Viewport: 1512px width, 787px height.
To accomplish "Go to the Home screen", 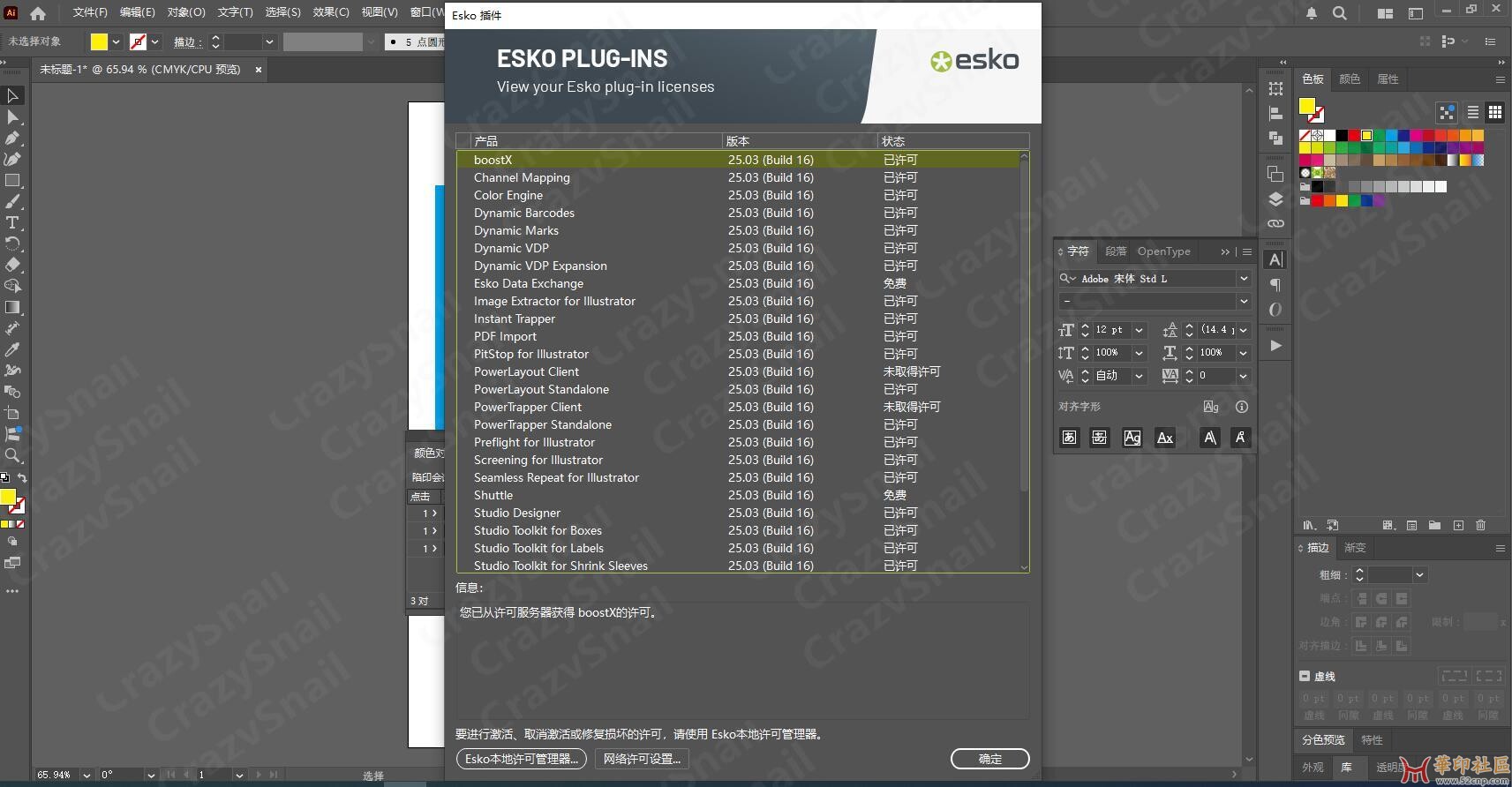I will click(38, 13).
